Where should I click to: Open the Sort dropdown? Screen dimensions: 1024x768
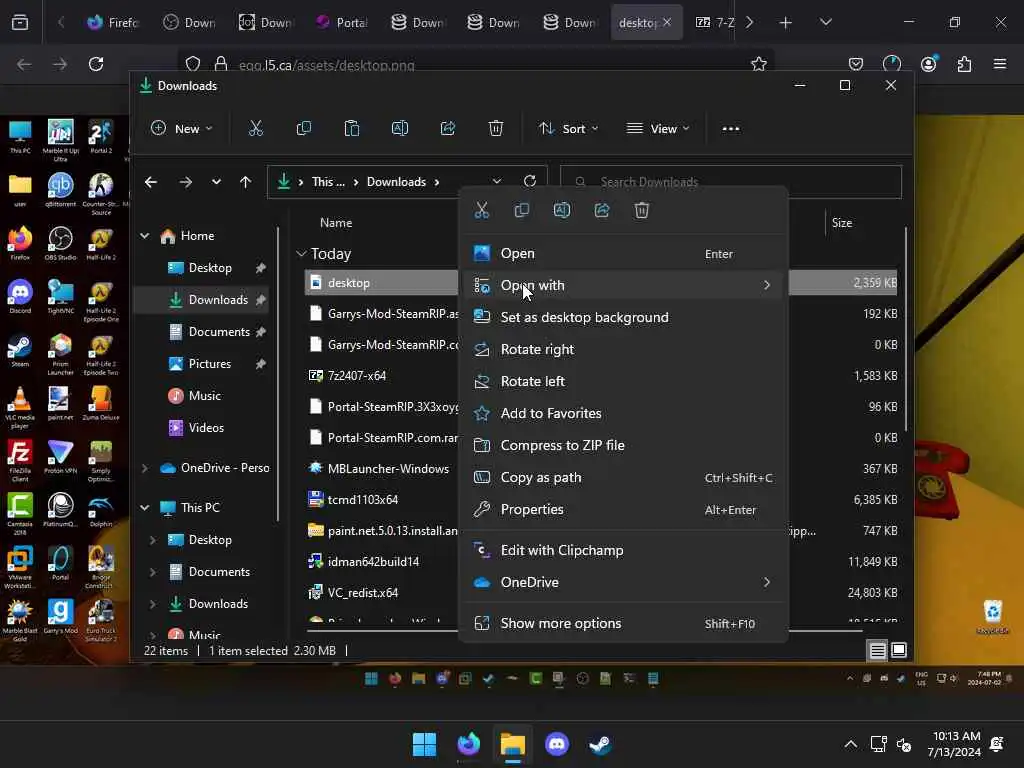tap(568, 129)
